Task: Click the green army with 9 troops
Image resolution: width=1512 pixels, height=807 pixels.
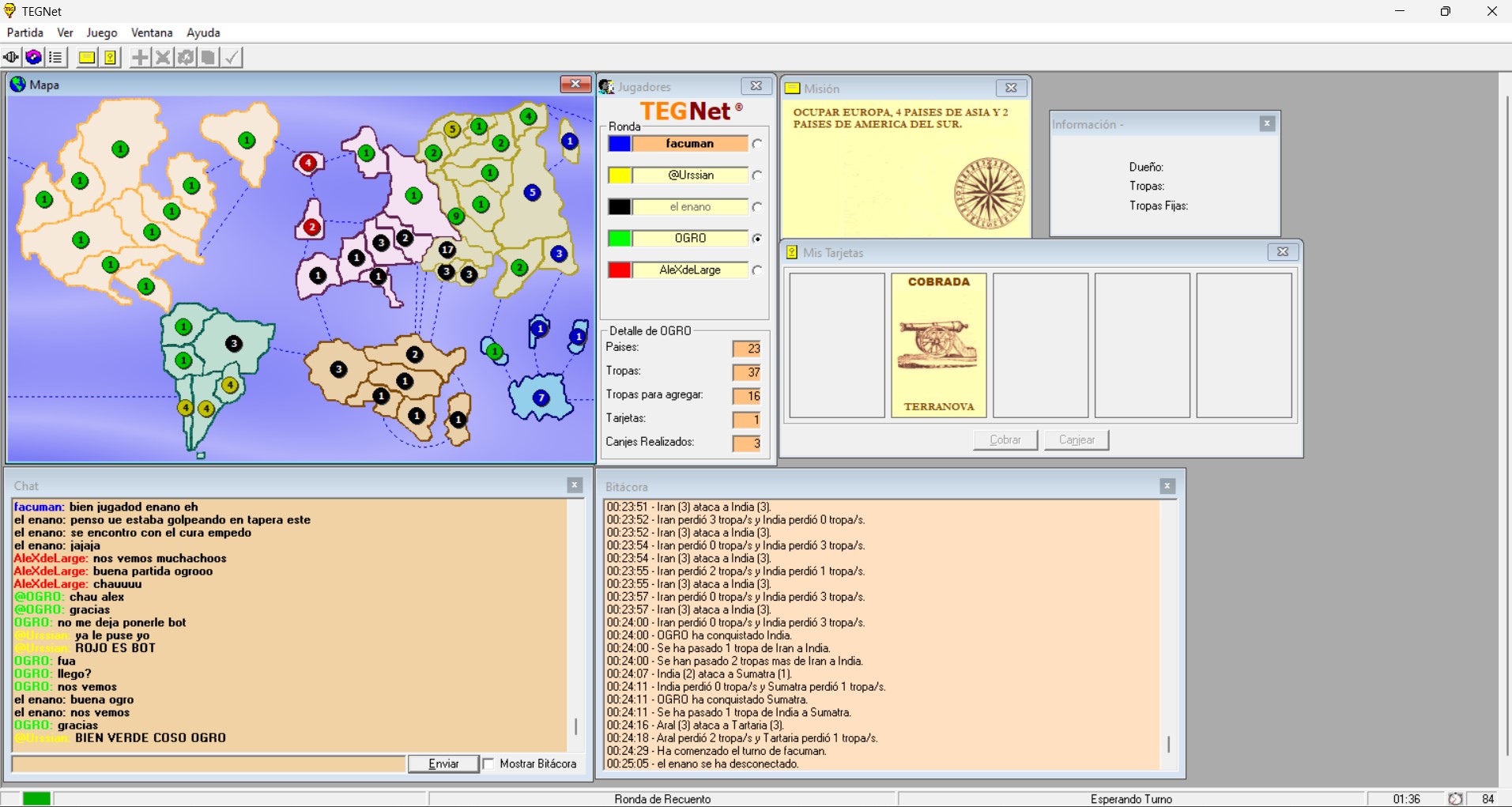Action: click(x=456, y=216)
